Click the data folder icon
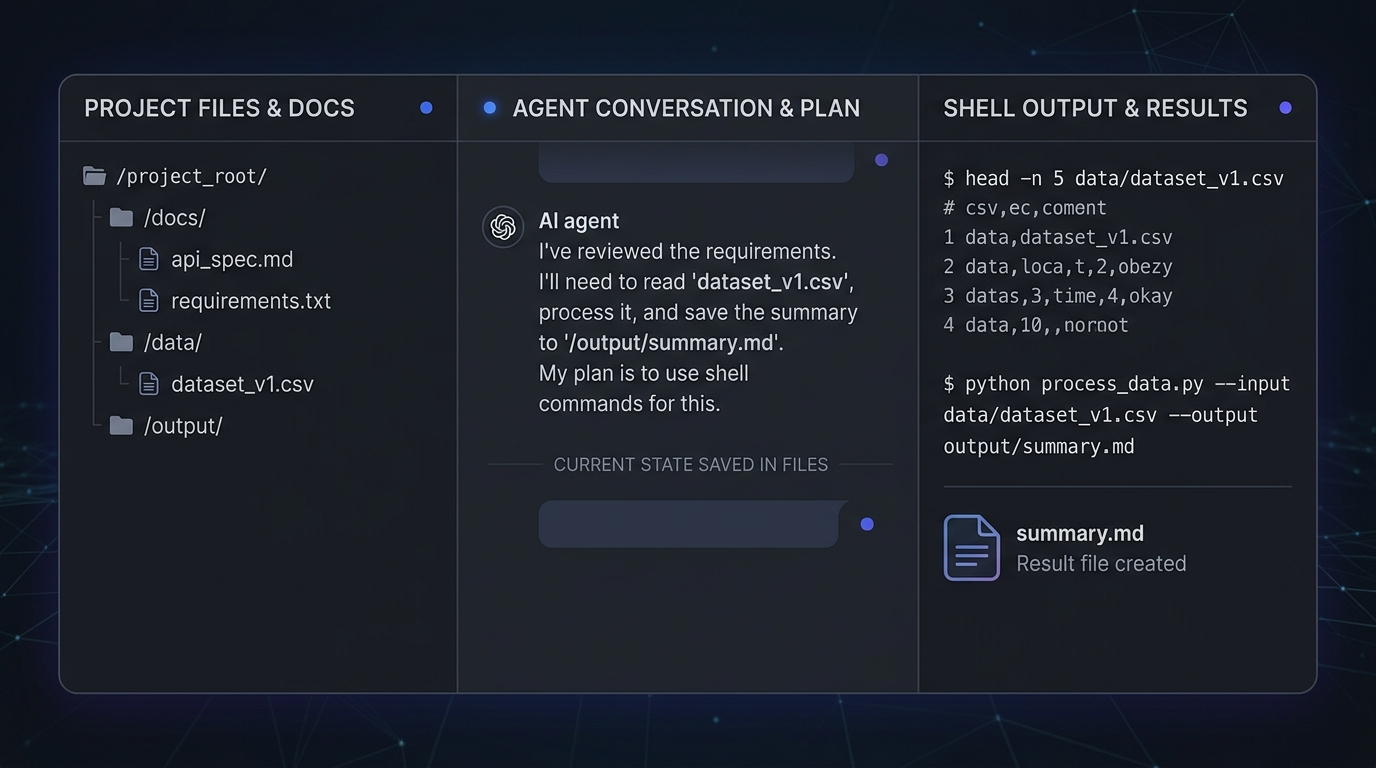The image size is (1376, 768). (121, 343)
